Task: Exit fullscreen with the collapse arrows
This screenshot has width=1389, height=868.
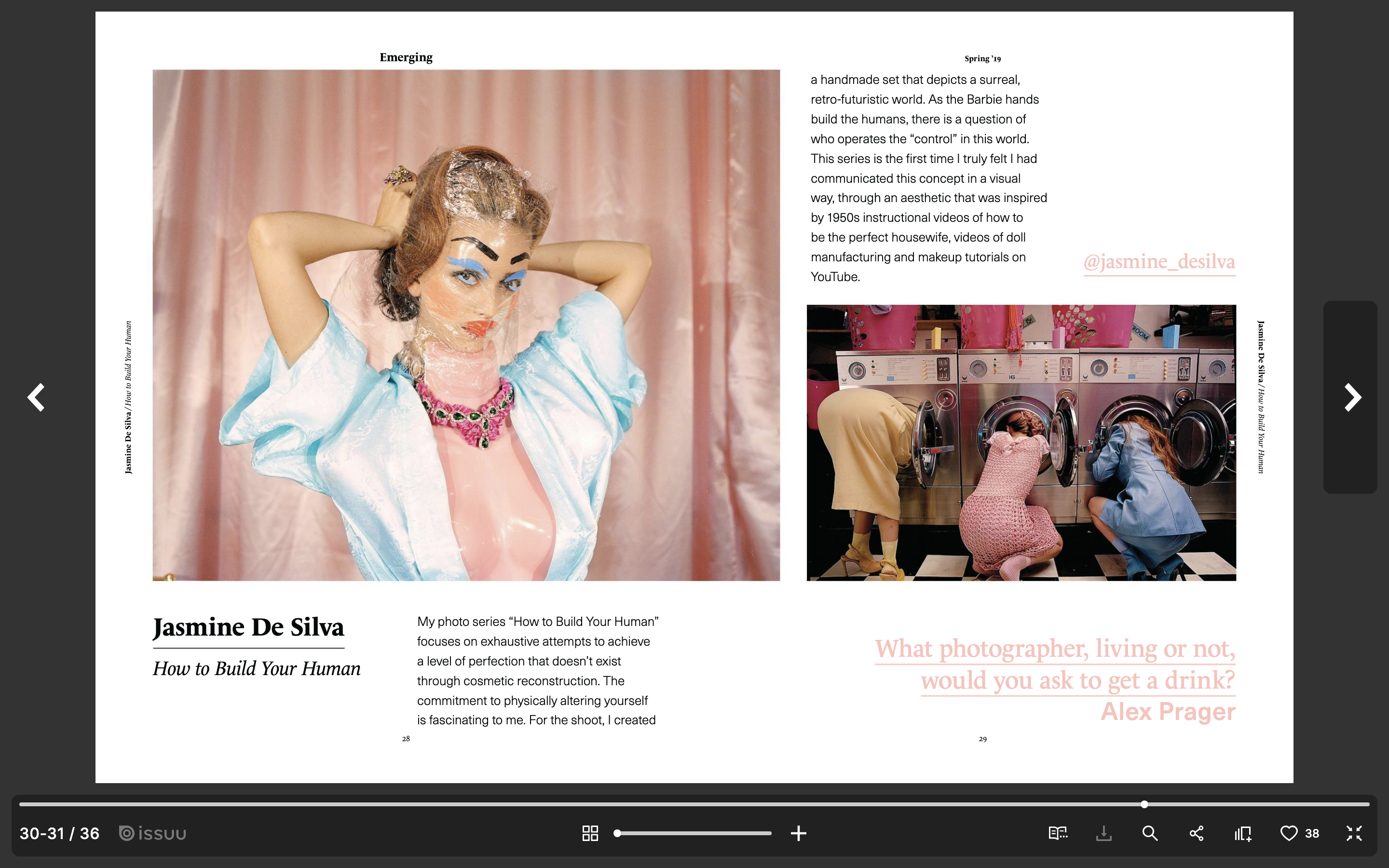Action: click(1354, 833)
